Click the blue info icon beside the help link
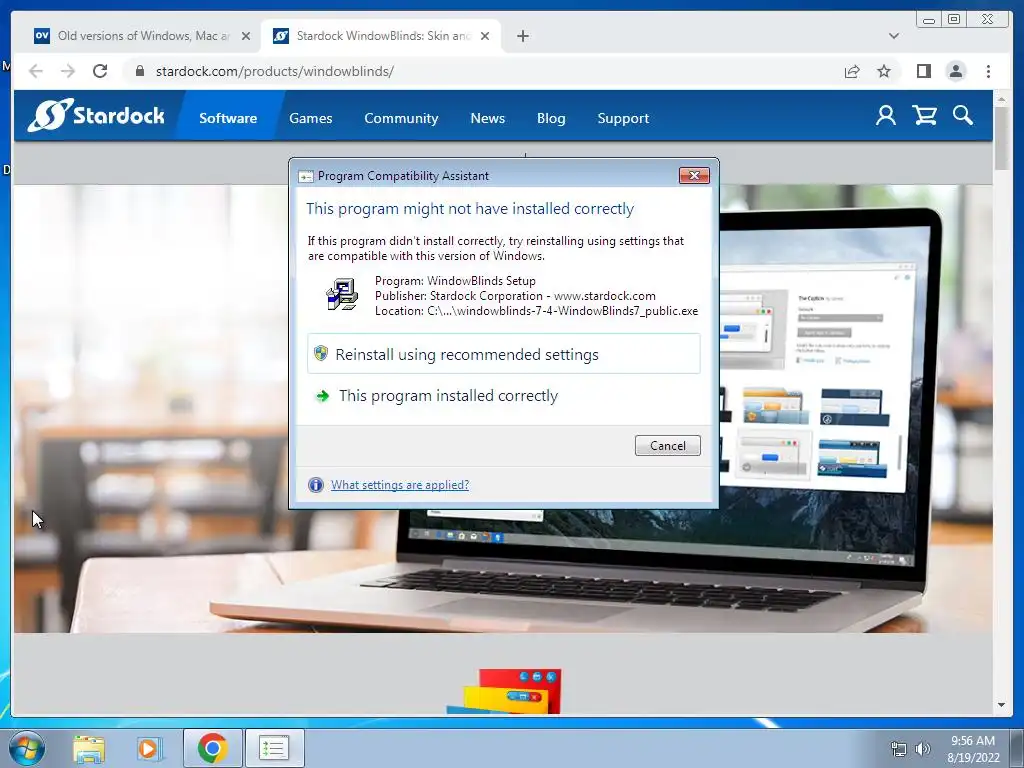1024x768 pixels. (x=316, y=485)
